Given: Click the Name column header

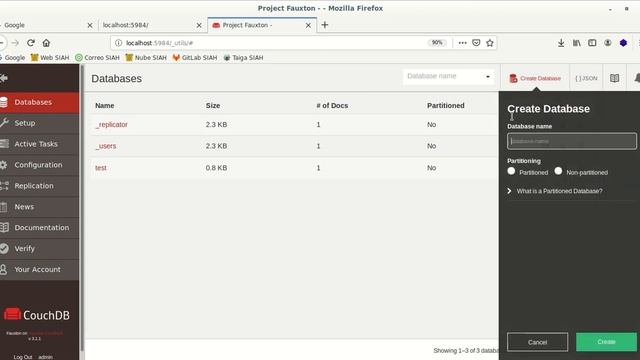Looking at the screenshot, I should [104, 106].
